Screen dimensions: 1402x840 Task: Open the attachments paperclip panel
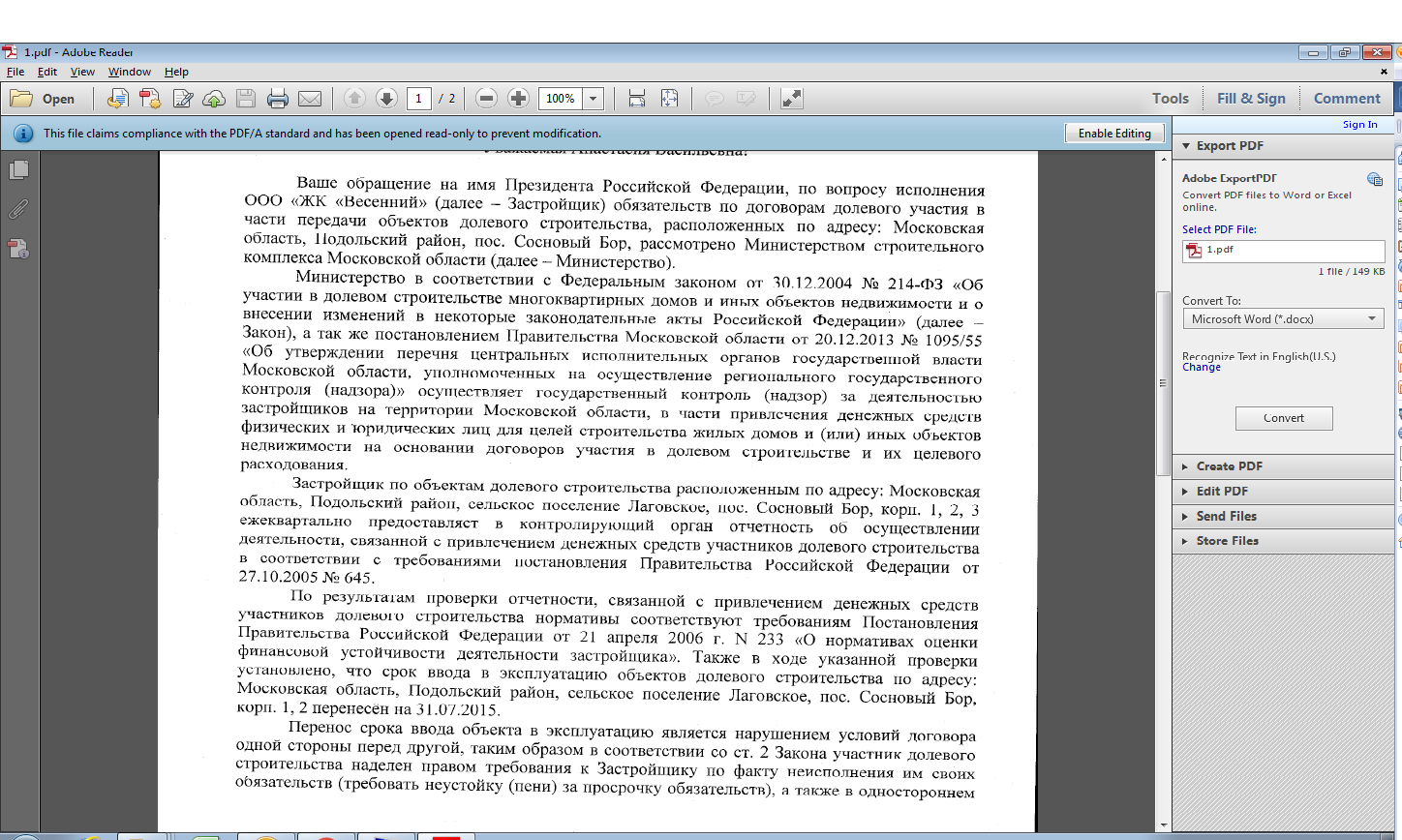pyautogui.click(x=18, y=209)
